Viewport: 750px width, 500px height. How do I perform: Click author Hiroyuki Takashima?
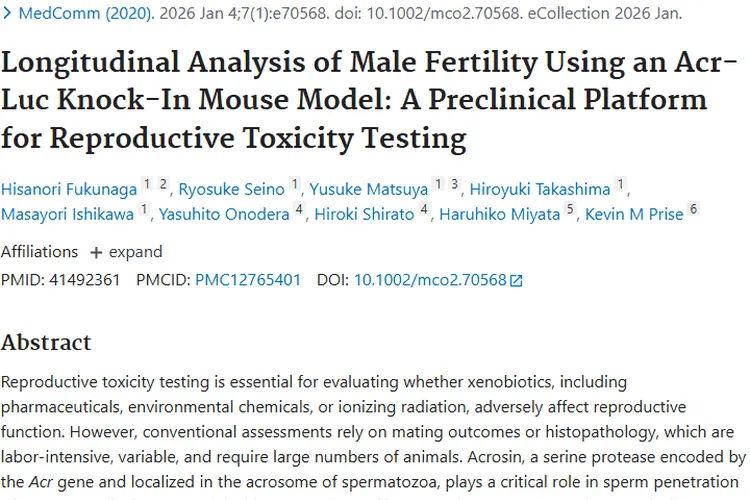tap(542, 188)
